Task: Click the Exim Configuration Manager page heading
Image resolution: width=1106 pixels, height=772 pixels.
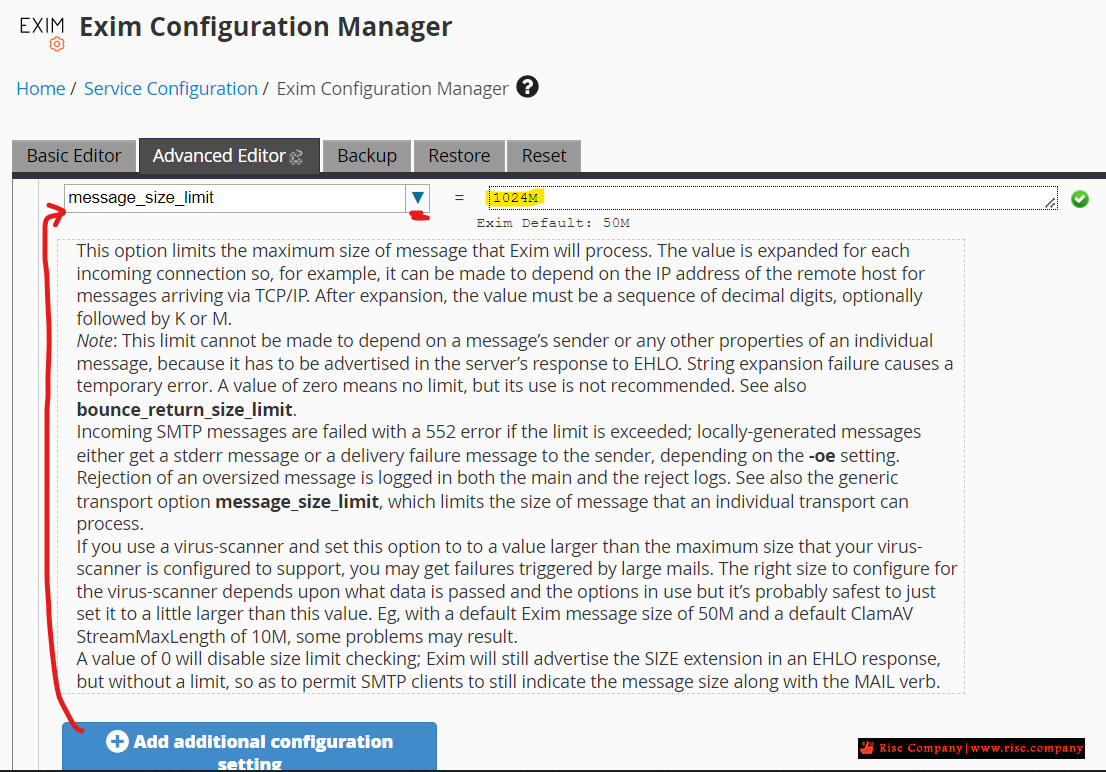Action: coord(265,27)
